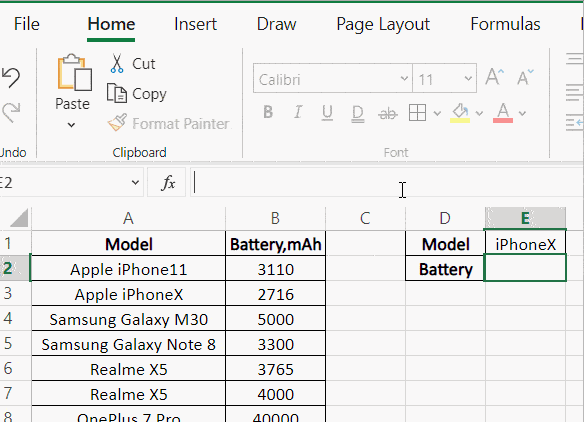Select the 'Battery' label in column D

point(445,269)
